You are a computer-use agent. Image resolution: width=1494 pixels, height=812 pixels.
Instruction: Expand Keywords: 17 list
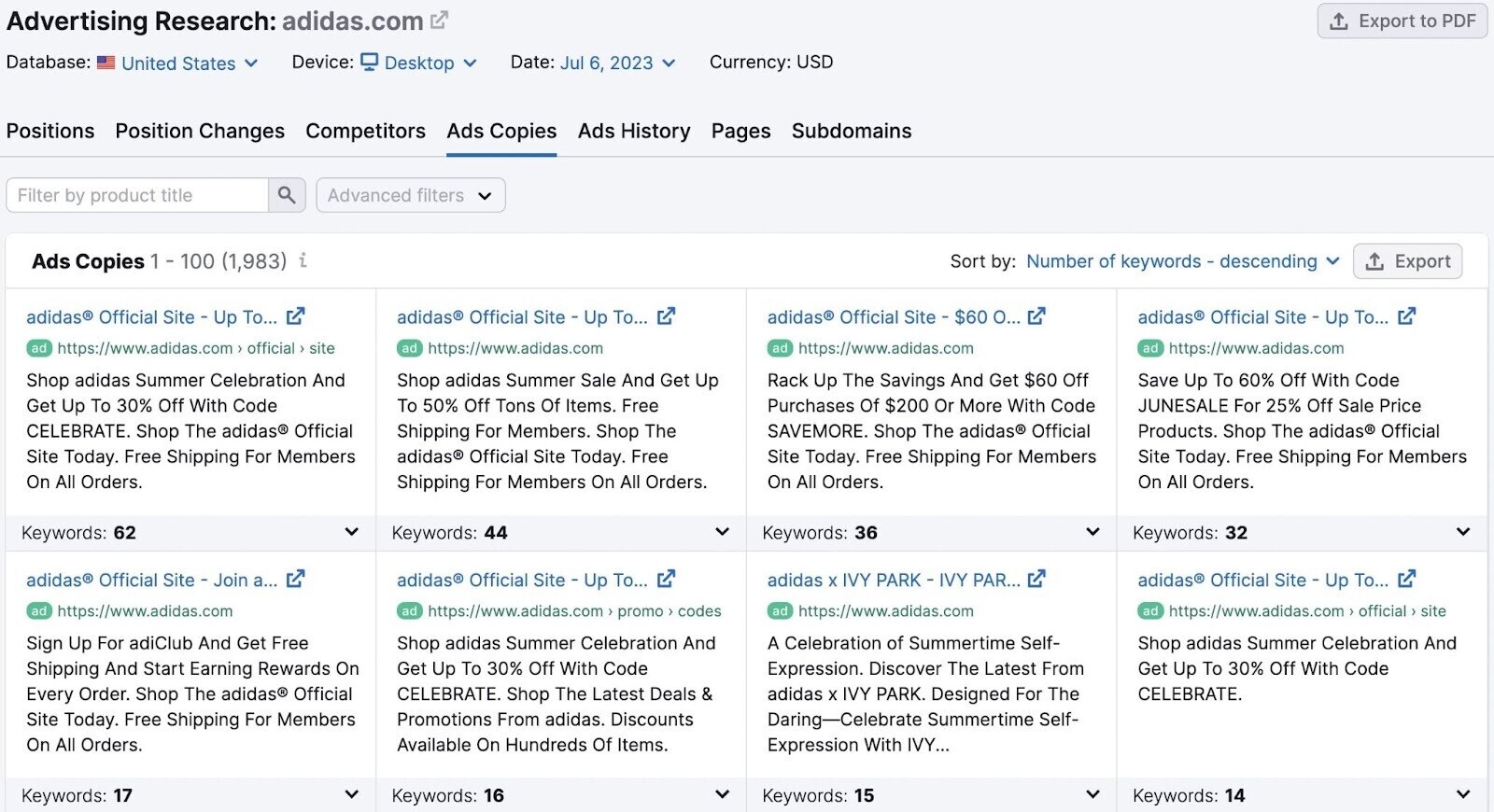(x=351, y=795)
